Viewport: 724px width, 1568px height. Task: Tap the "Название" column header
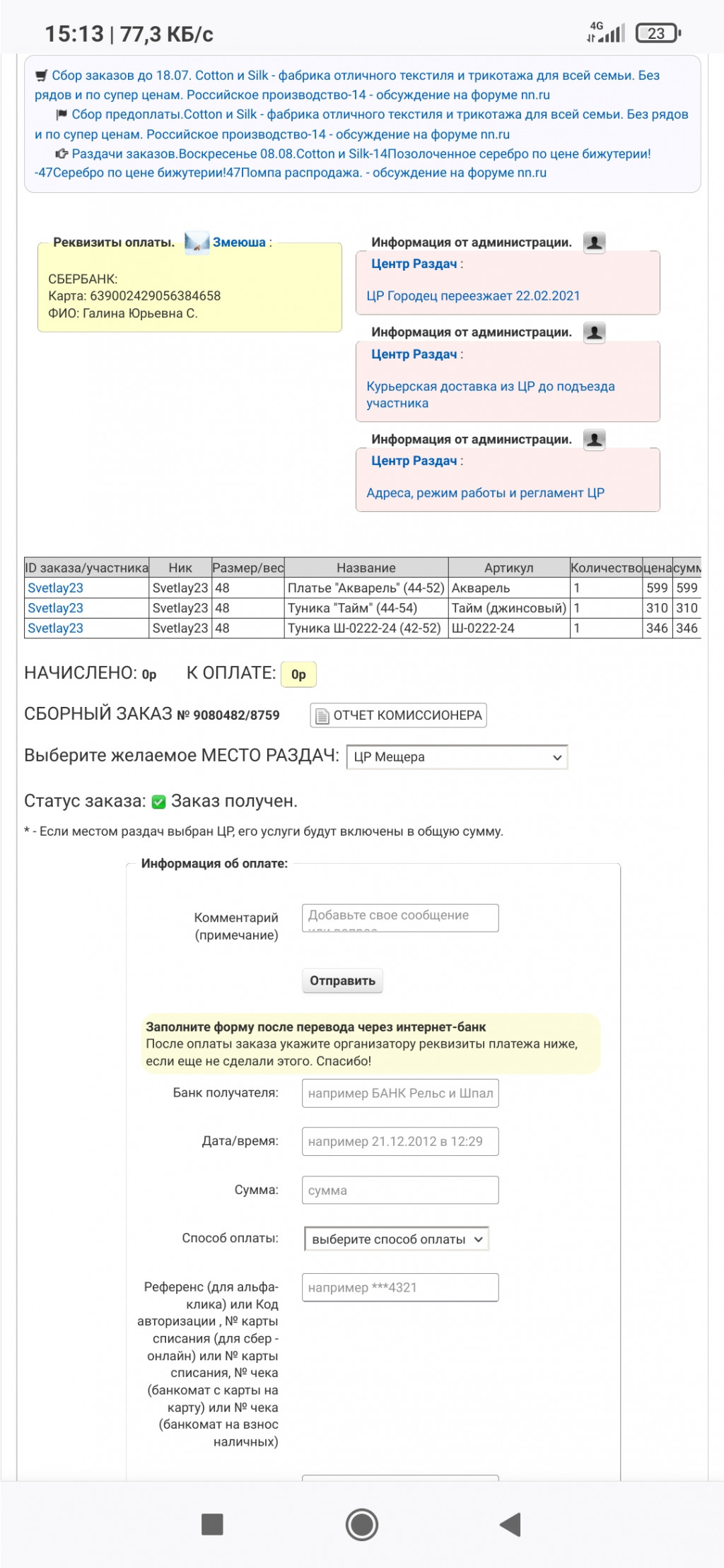366,568
